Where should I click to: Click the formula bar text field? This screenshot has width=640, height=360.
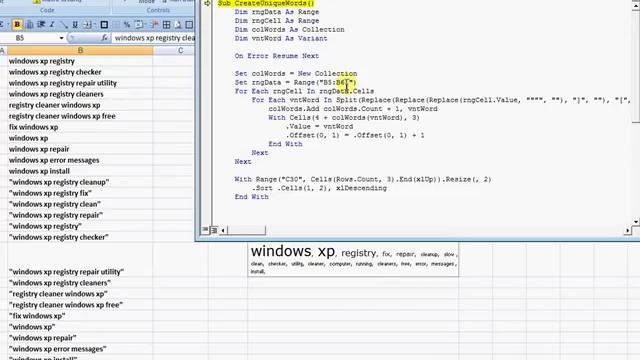tap(154, 38)
